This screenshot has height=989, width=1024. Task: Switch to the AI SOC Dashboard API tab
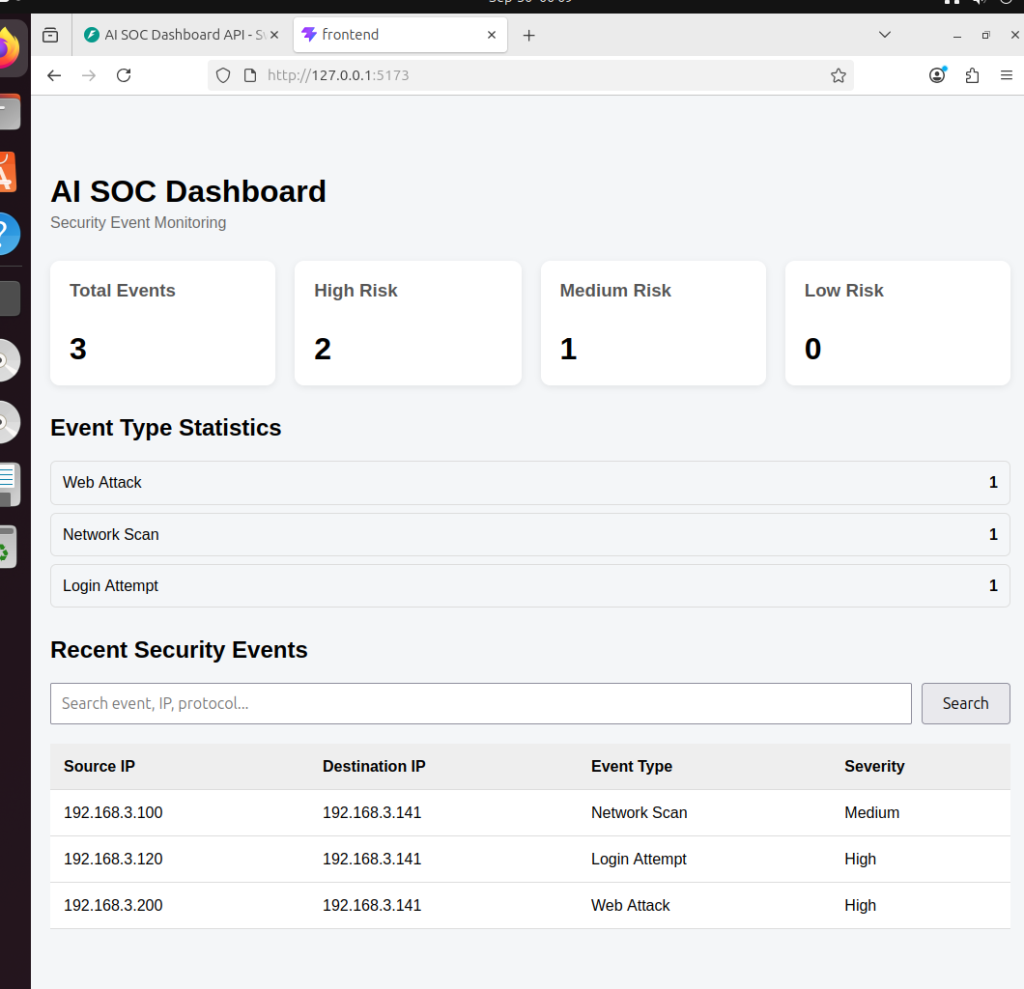(182, 35)
